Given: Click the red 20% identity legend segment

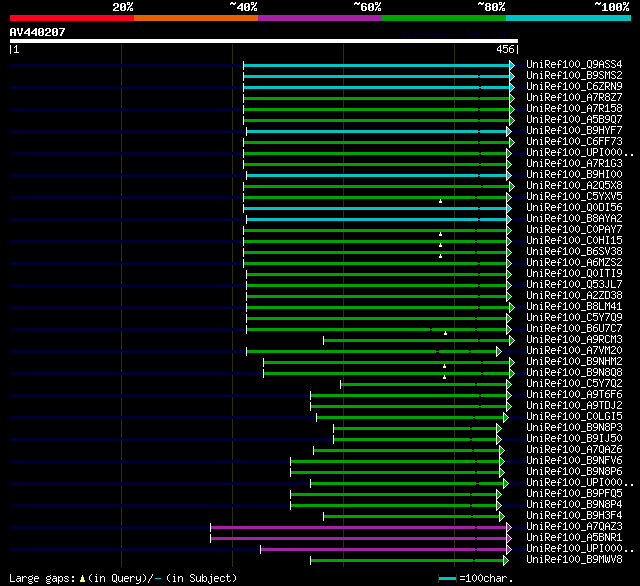Looking at the screenshot, I should coord(72,18).
